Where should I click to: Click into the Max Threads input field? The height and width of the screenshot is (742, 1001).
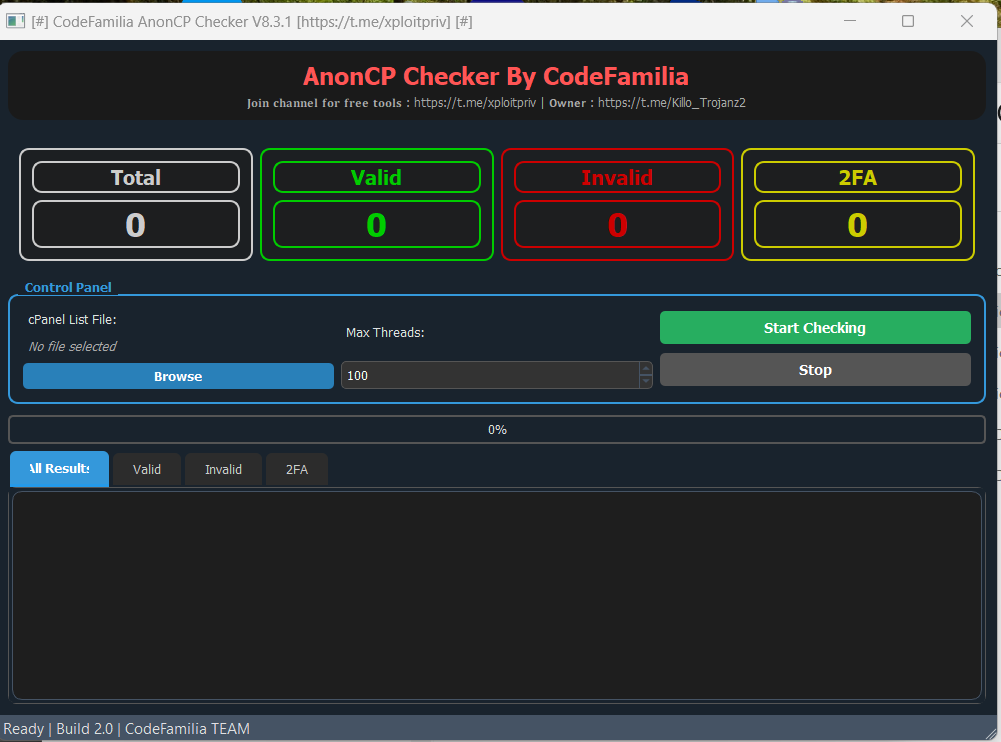[x=489, y=376]
